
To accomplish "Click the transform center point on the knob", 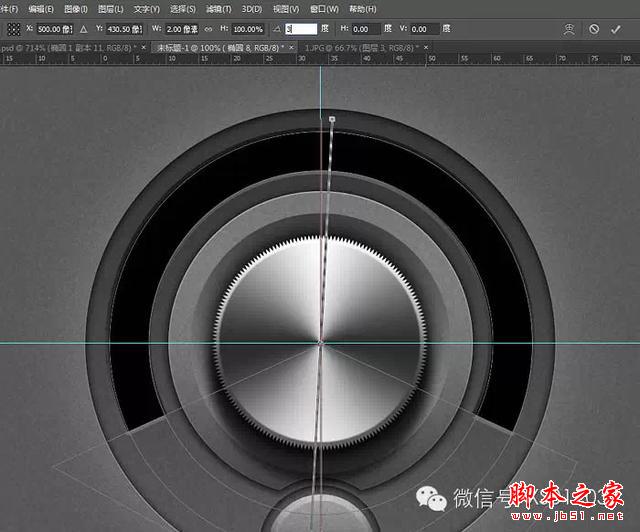I will [x=321, y=343].
